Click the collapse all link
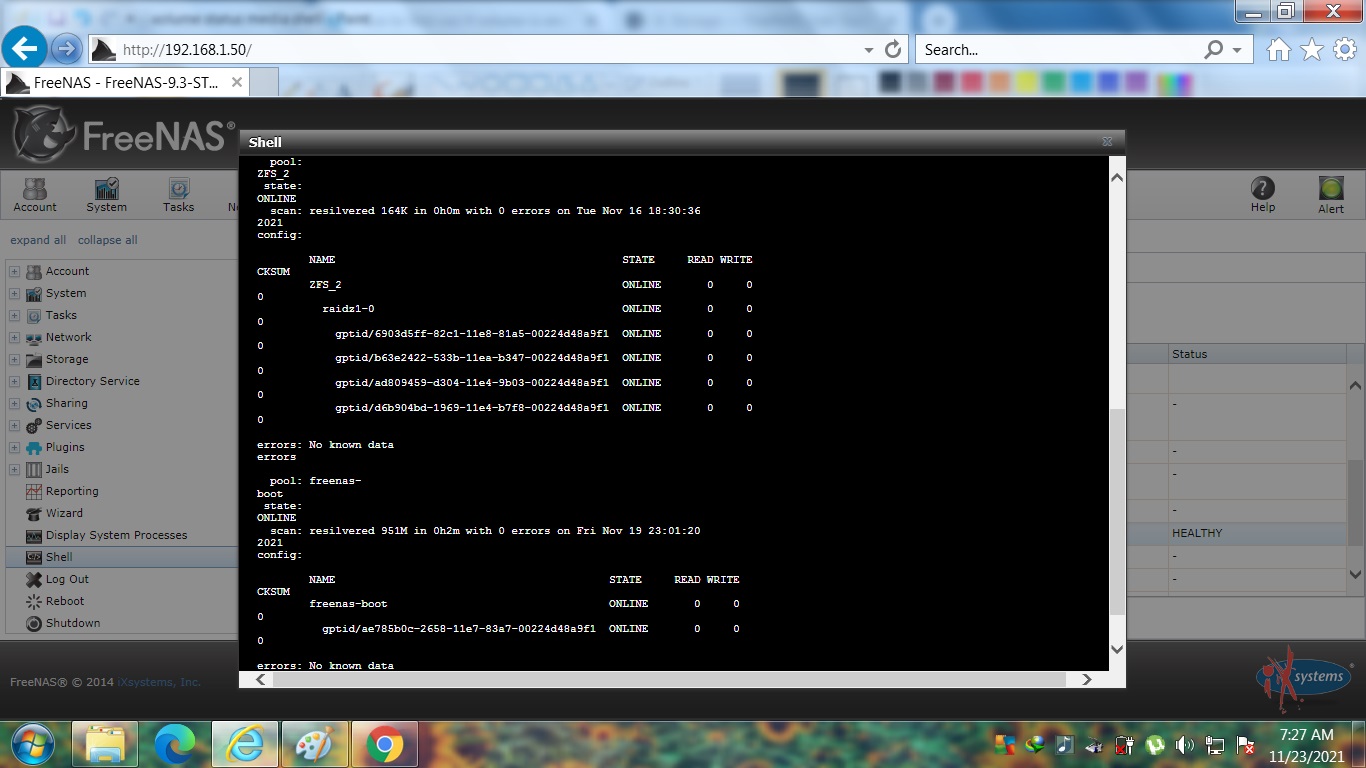The image size is (1366, 768). (108, 240)
